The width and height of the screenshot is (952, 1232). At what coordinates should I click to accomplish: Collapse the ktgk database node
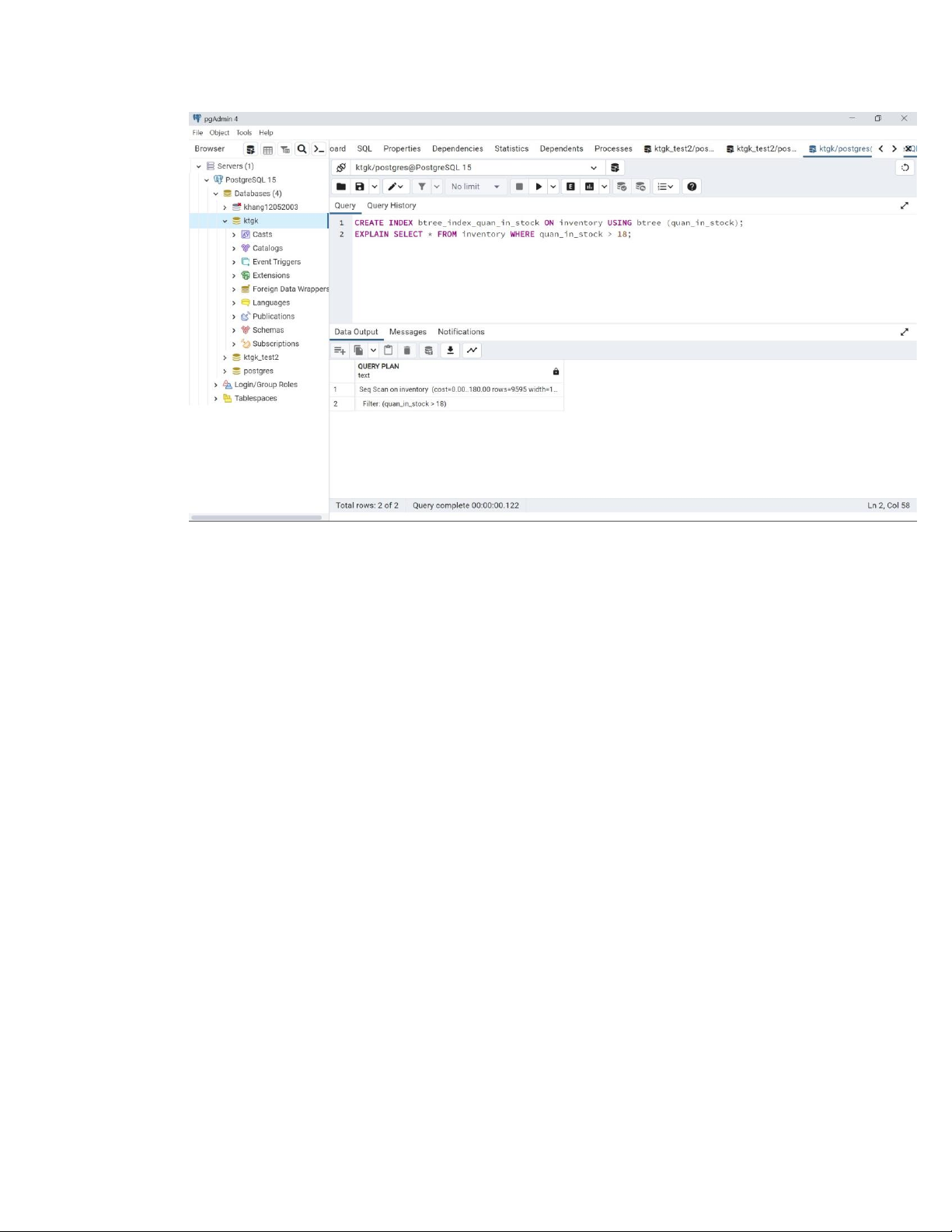(225, 221)
